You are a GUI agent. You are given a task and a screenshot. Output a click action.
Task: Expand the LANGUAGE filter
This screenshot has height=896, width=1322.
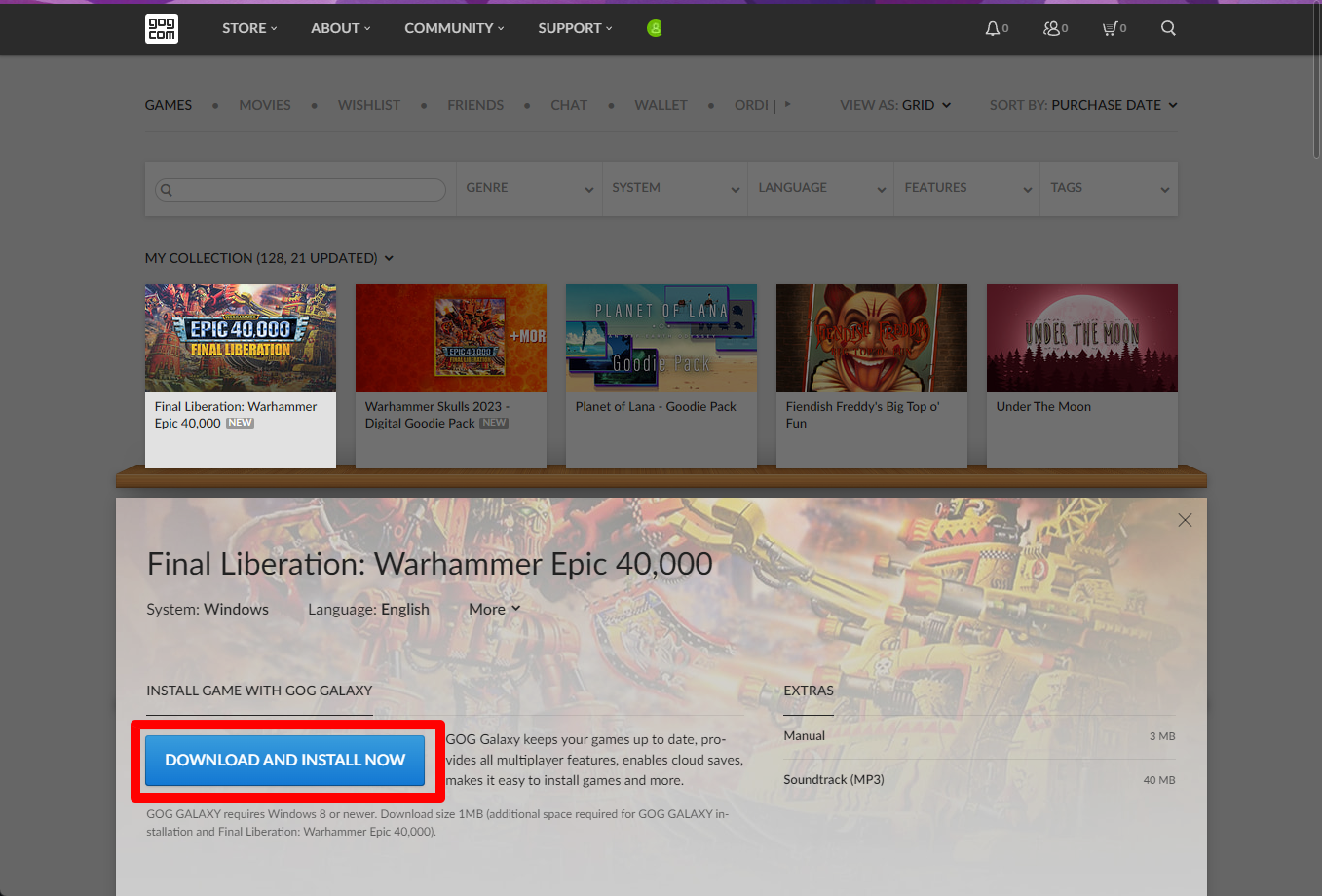[x=821, y=188]
